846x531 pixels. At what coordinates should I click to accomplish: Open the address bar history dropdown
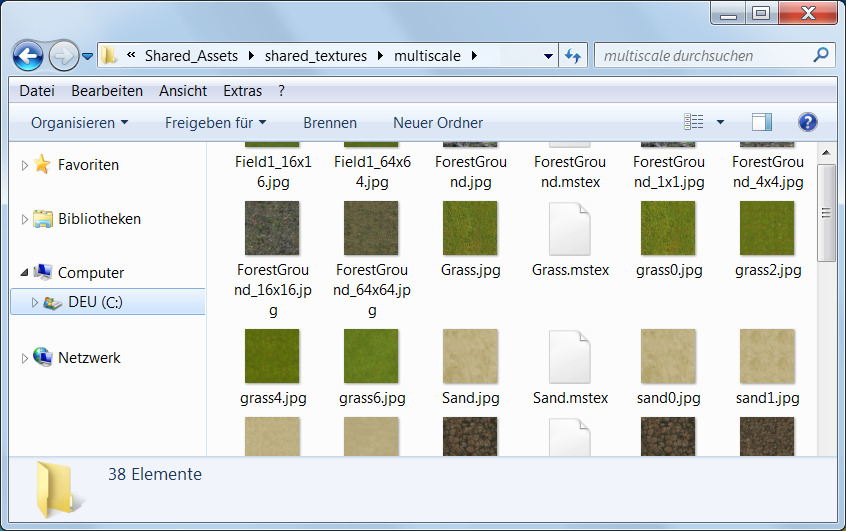548,56
